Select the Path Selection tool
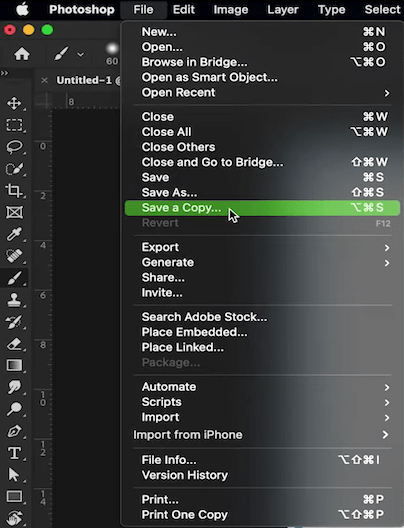Image resolution: width=404 pixels, height=528 pixels. point(14,475)
